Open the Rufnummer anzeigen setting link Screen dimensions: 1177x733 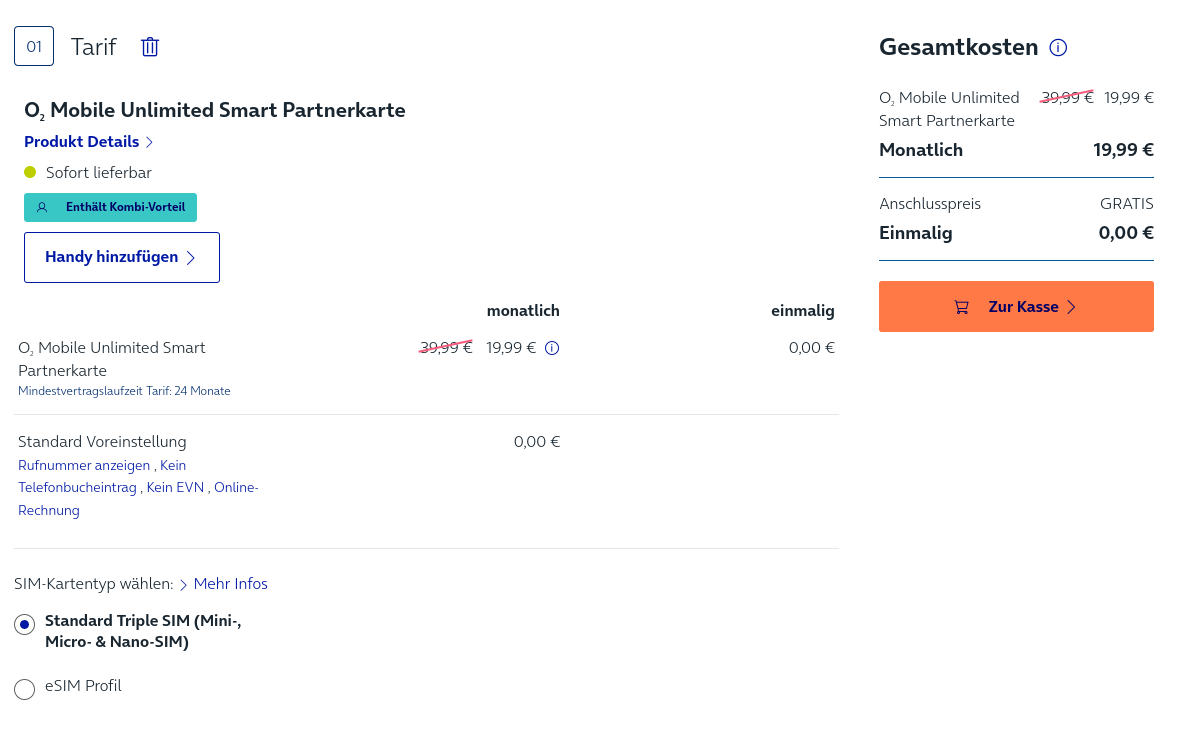[84, 465]
